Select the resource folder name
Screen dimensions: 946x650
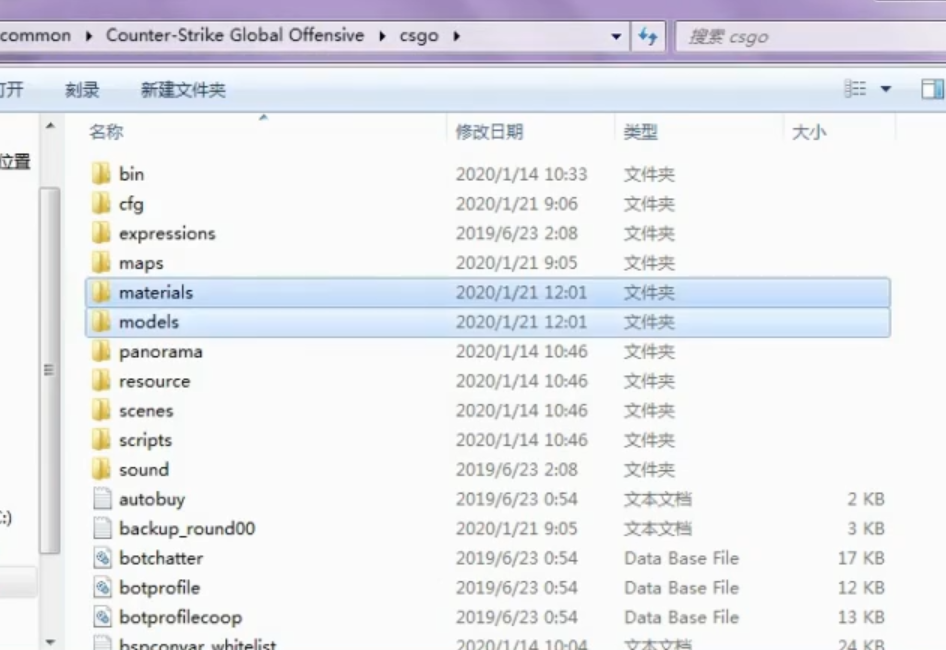(x=154, y=381)
